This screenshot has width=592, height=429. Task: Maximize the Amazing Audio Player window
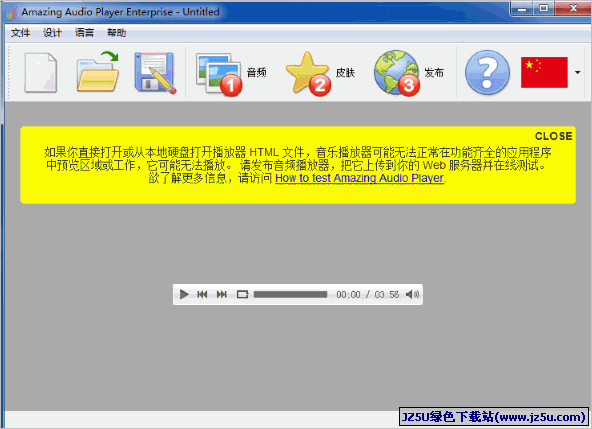pyautogui.click(x=544, y=8)
